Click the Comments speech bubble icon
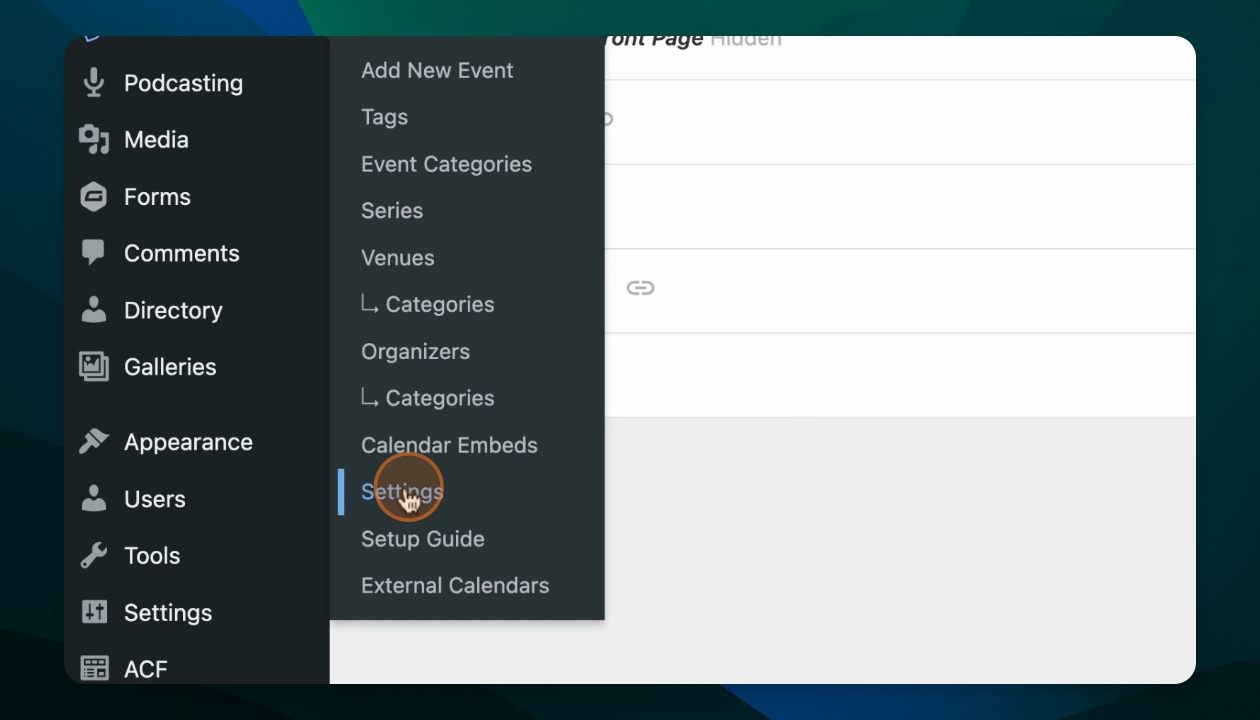 94,253
